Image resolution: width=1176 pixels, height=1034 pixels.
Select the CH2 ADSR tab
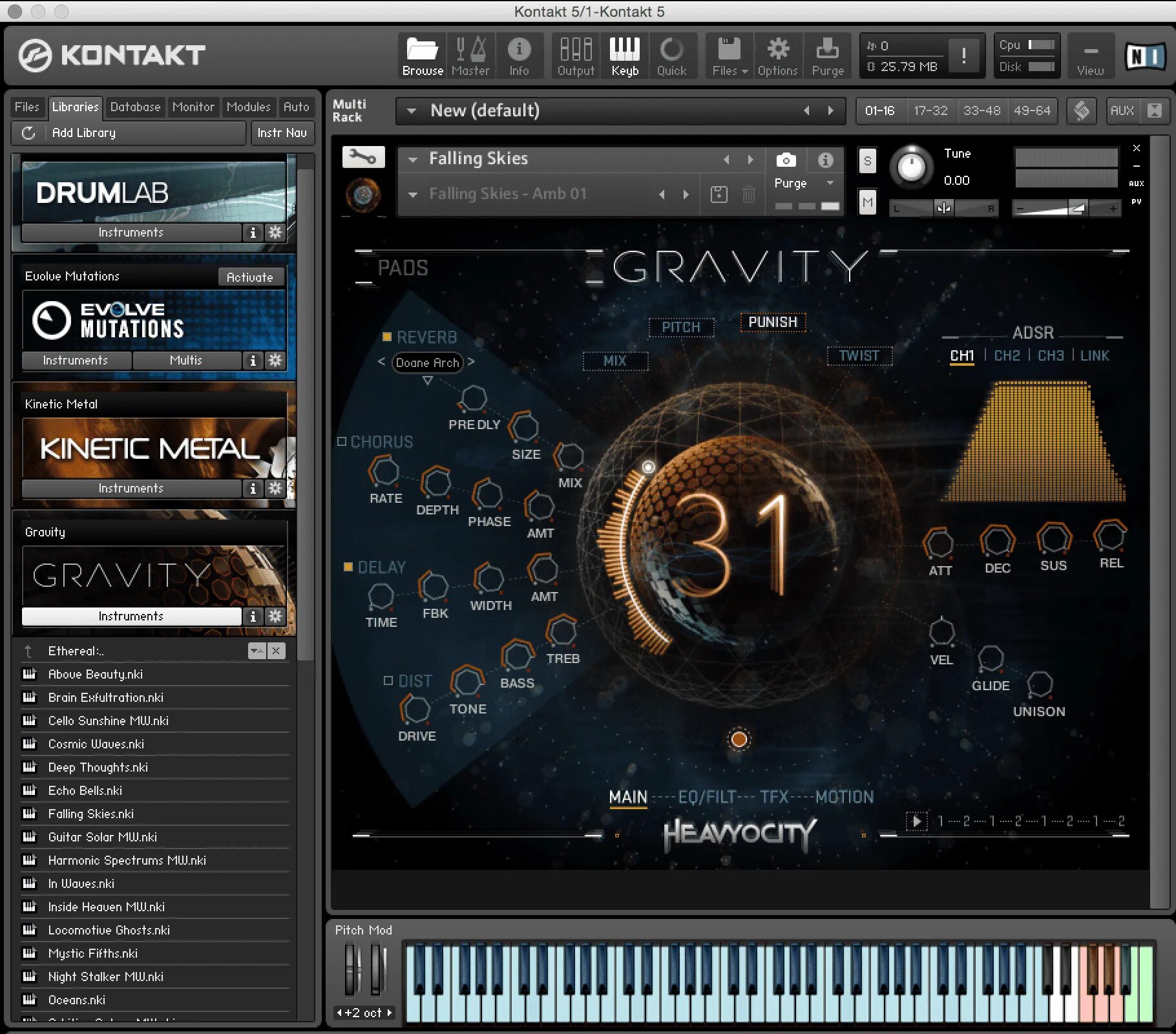coord(1007,355)
